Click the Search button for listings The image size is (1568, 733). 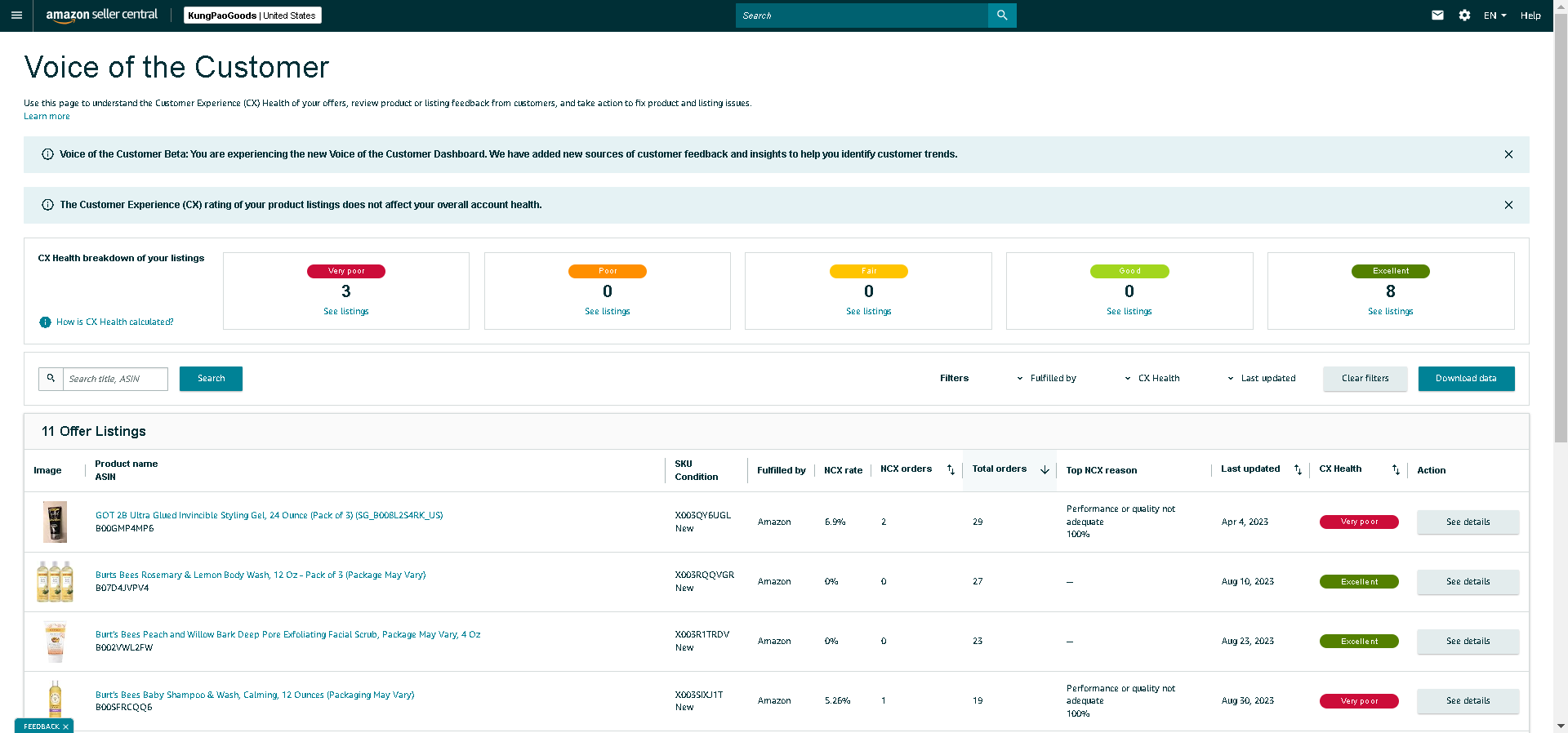coord(211,379)
